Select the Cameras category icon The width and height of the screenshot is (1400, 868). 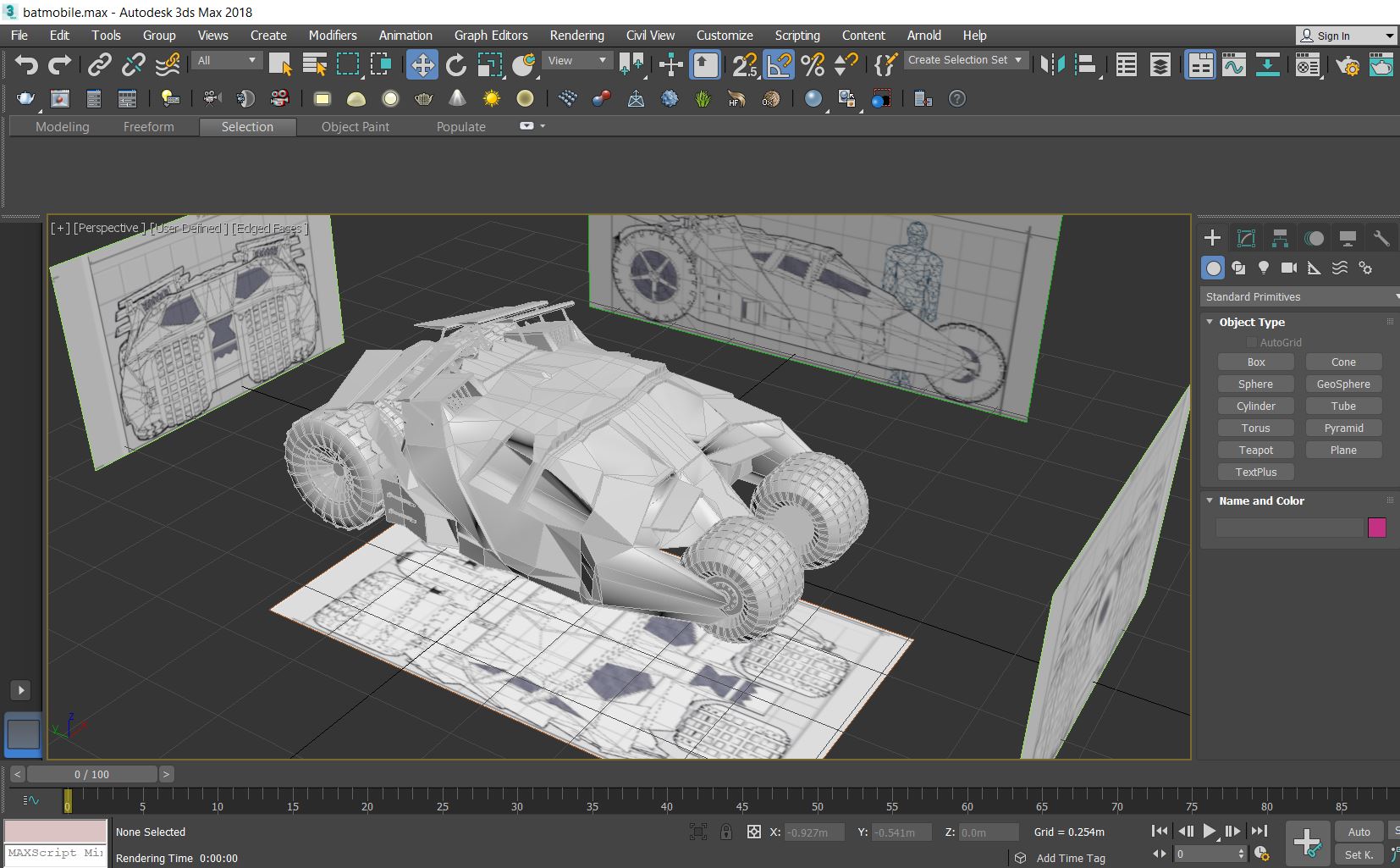(1289, 268)
